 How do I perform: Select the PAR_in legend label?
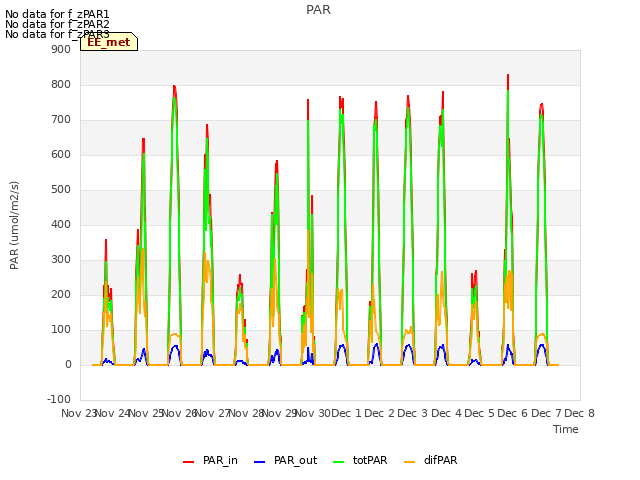[220, 460]
